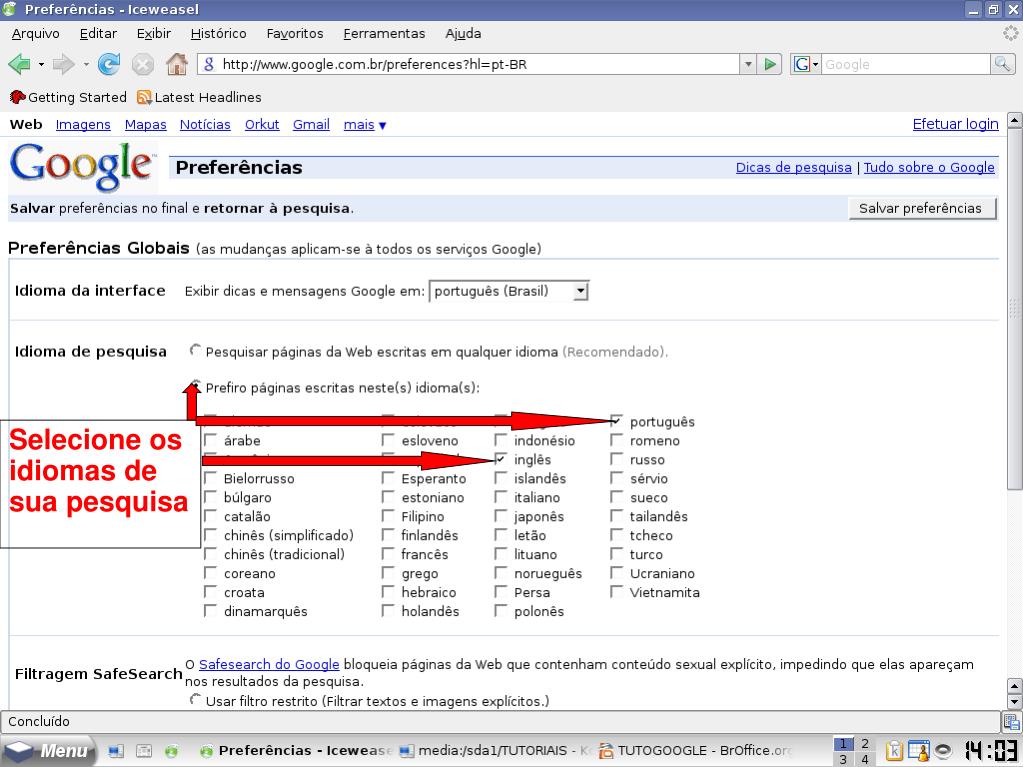Open the Editar menu
This screenshot has height=767, width=1023.
[x=98, y=33]
